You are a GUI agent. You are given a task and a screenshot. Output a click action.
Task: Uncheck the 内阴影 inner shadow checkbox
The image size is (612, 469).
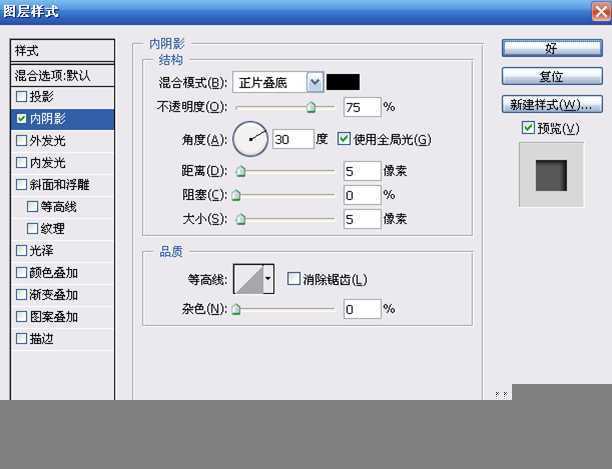pos(21,119)
